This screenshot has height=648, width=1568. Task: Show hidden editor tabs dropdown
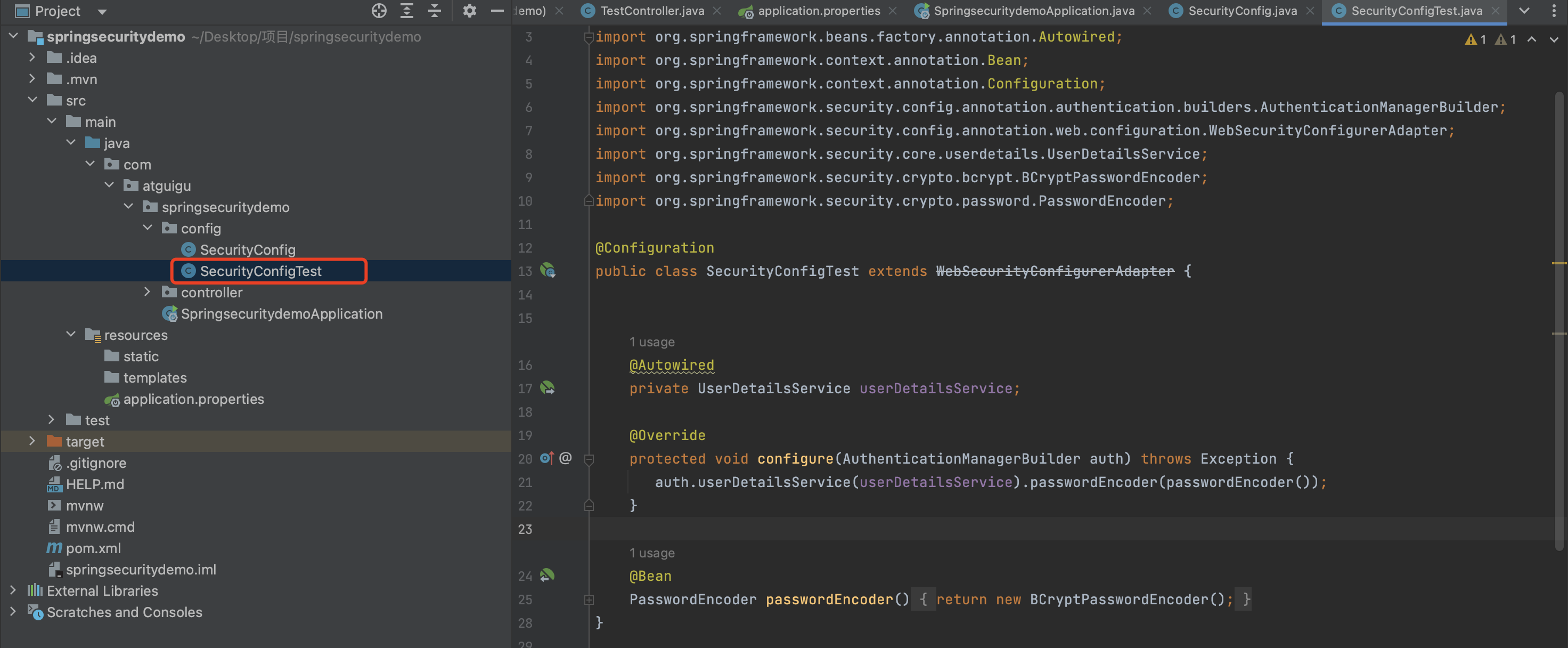click(1524, 11)
